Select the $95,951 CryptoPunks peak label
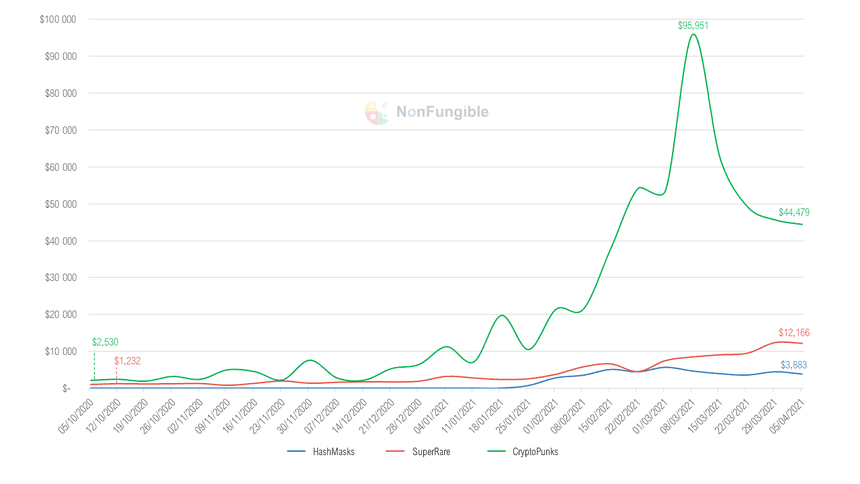This screenshot has width=860, height=484. coord(693,25)
